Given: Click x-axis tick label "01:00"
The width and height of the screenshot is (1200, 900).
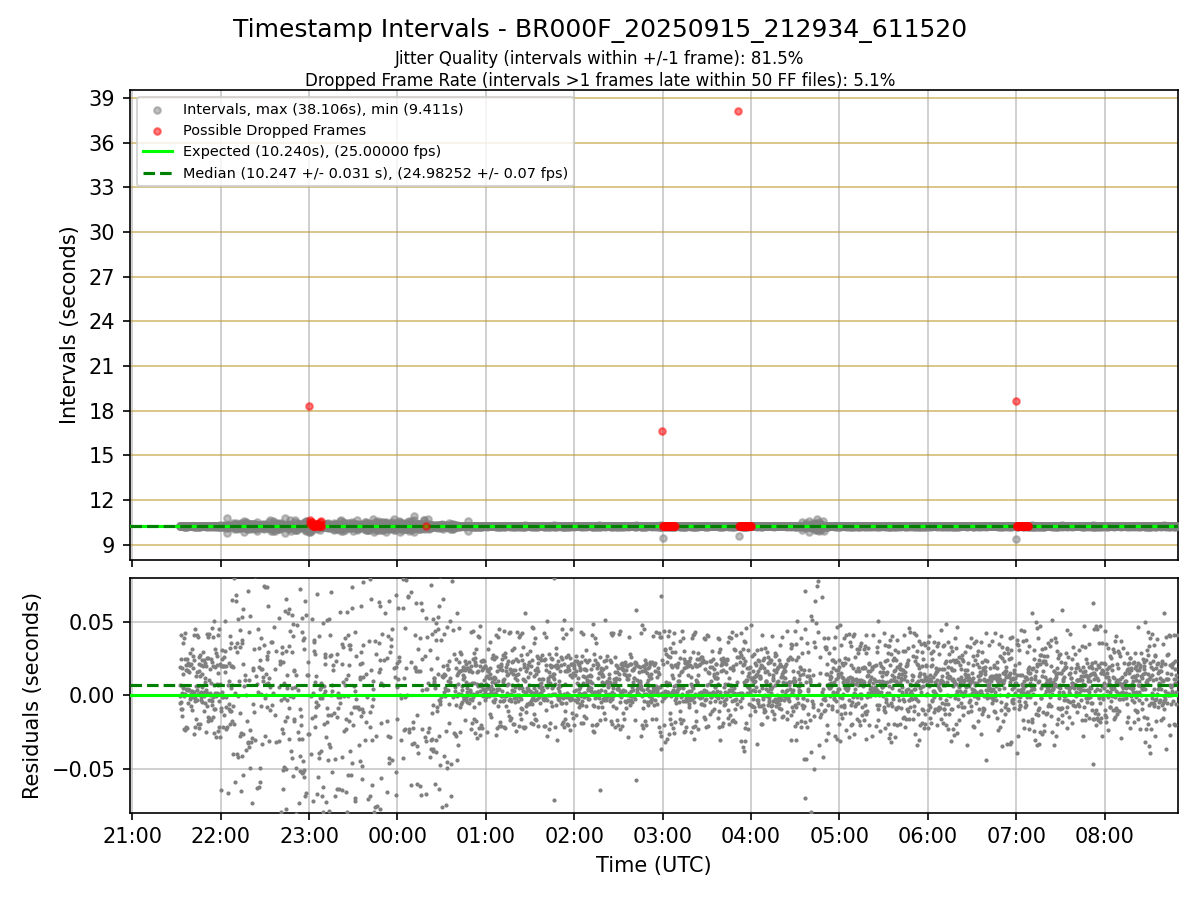Looking at the screenshot, I should click(x=486, y=835).
